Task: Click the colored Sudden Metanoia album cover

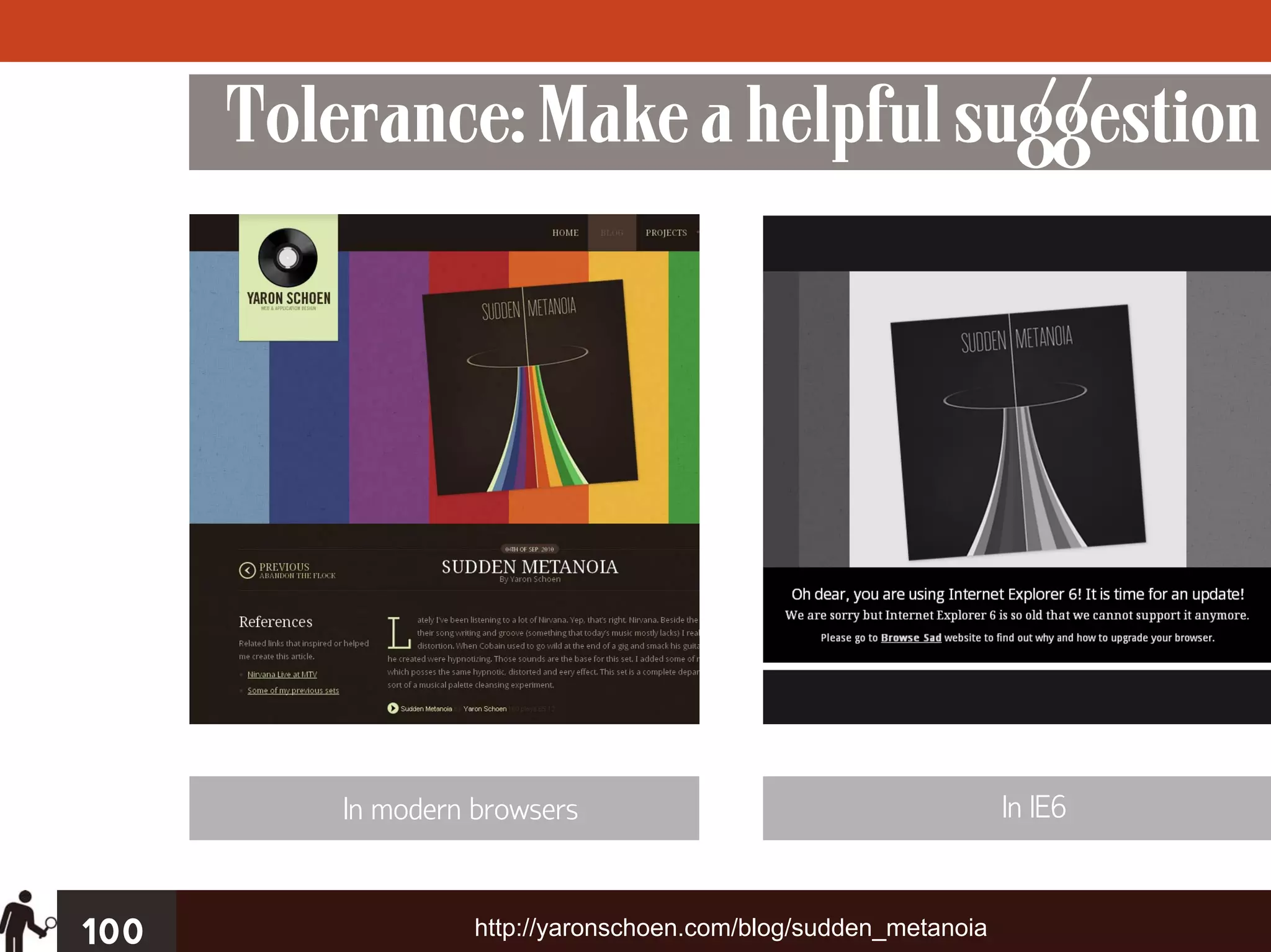Action: click(529, 386)
